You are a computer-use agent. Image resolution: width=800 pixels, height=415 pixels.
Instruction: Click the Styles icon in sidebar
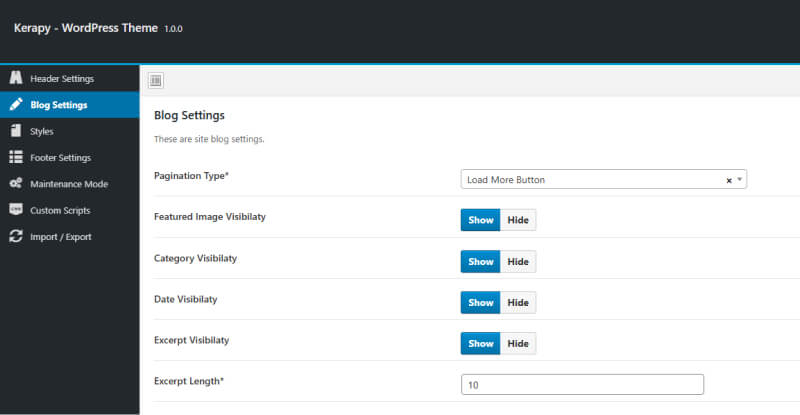16,131
